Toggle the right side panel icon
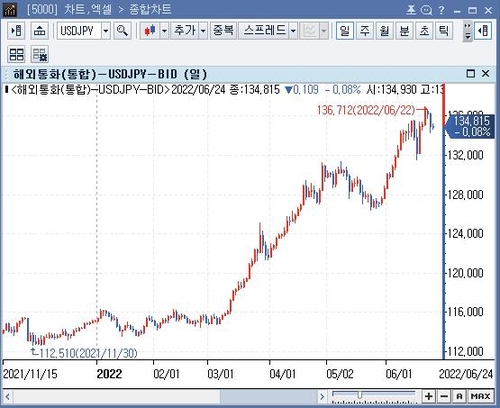This screenshot has height=408, width=500. point(483,31)
